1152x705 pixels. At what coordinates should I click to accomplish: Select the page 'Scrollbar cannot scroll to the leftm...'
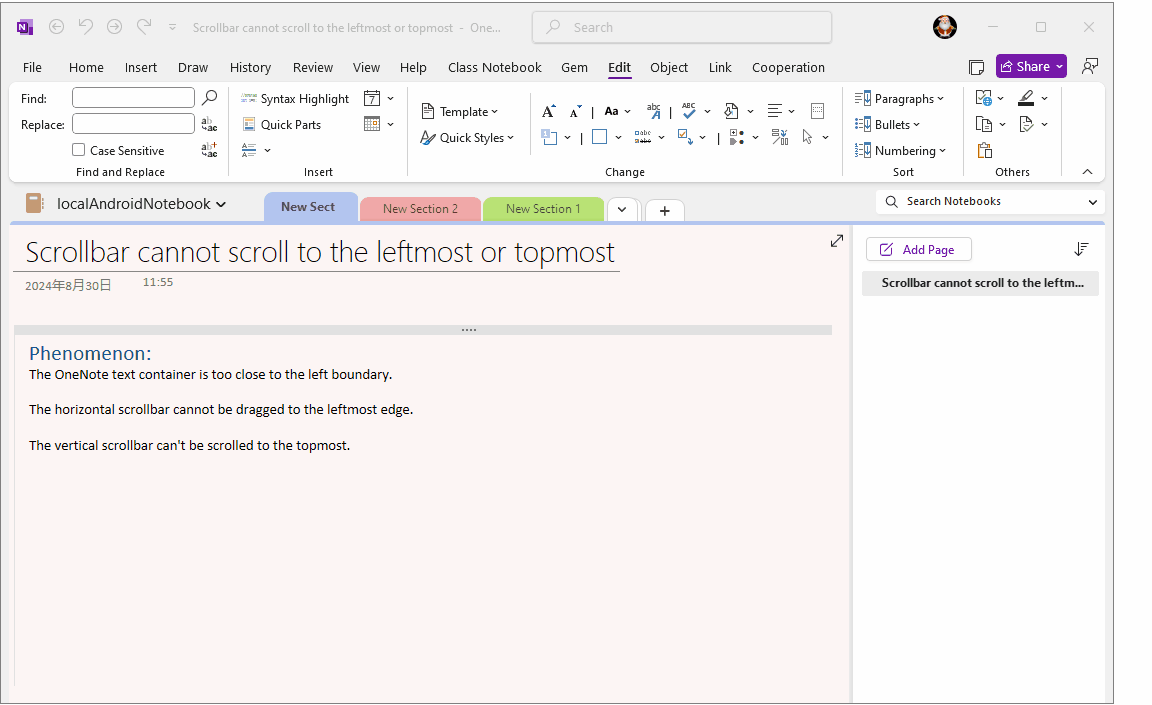coord(980,283)
